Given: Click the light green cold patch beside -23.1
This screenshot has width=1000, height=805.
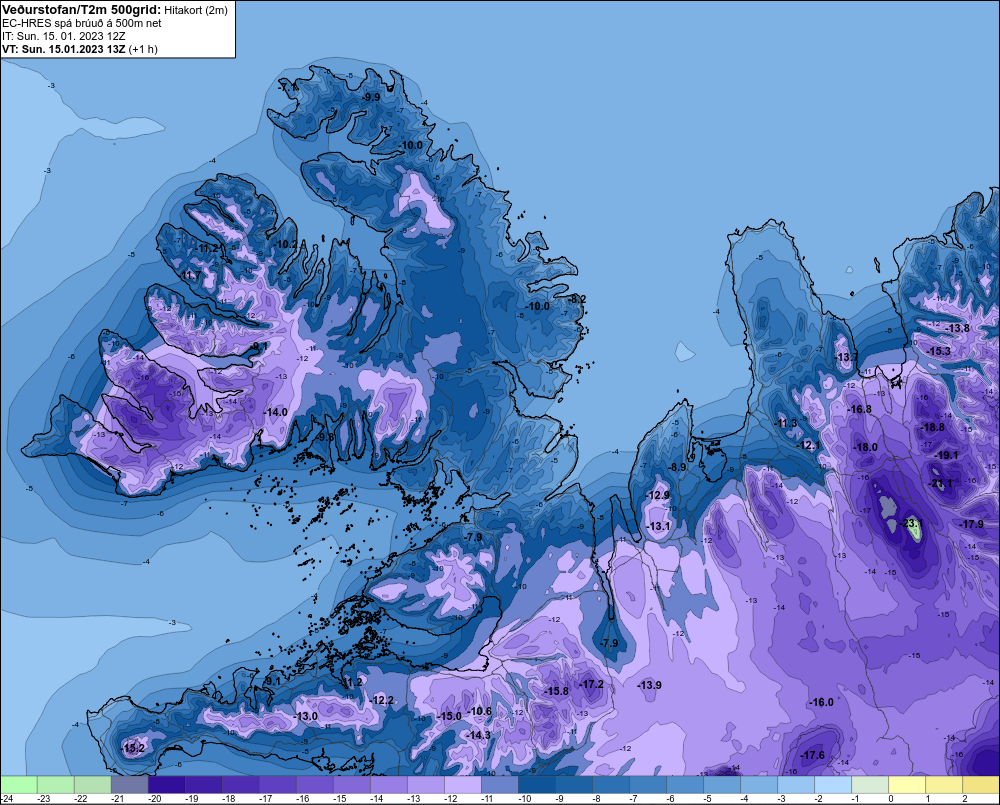Looking at the screenshot, I should (915, 532).
